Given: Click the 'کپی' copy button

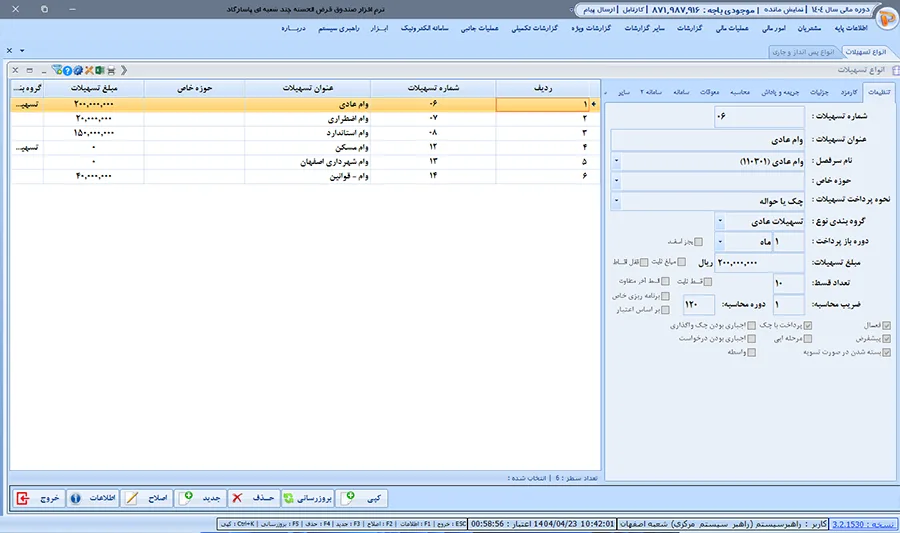Looking at the screenshot, I should click(362, 498).
